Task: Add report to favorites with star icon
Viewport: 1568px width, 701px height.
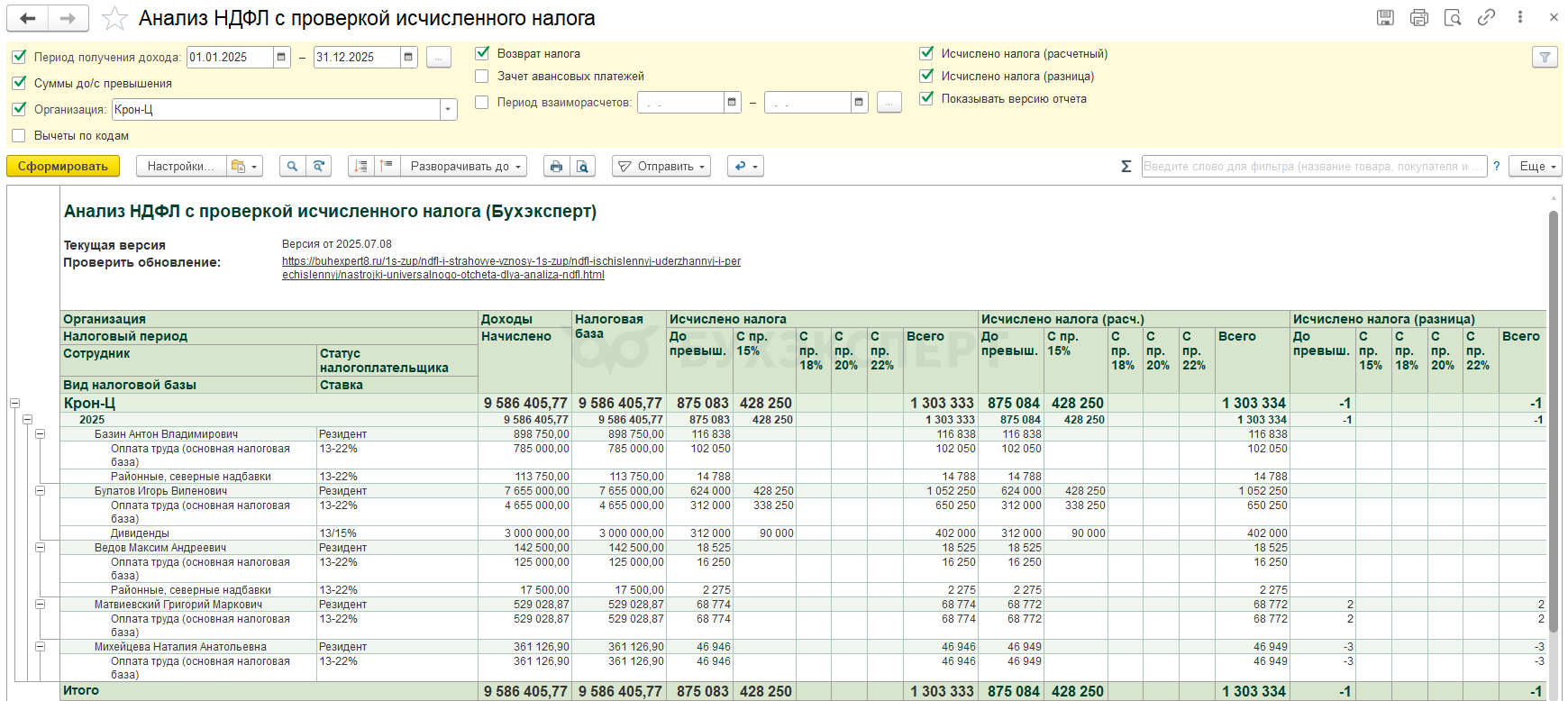Action: pos(114,19)
